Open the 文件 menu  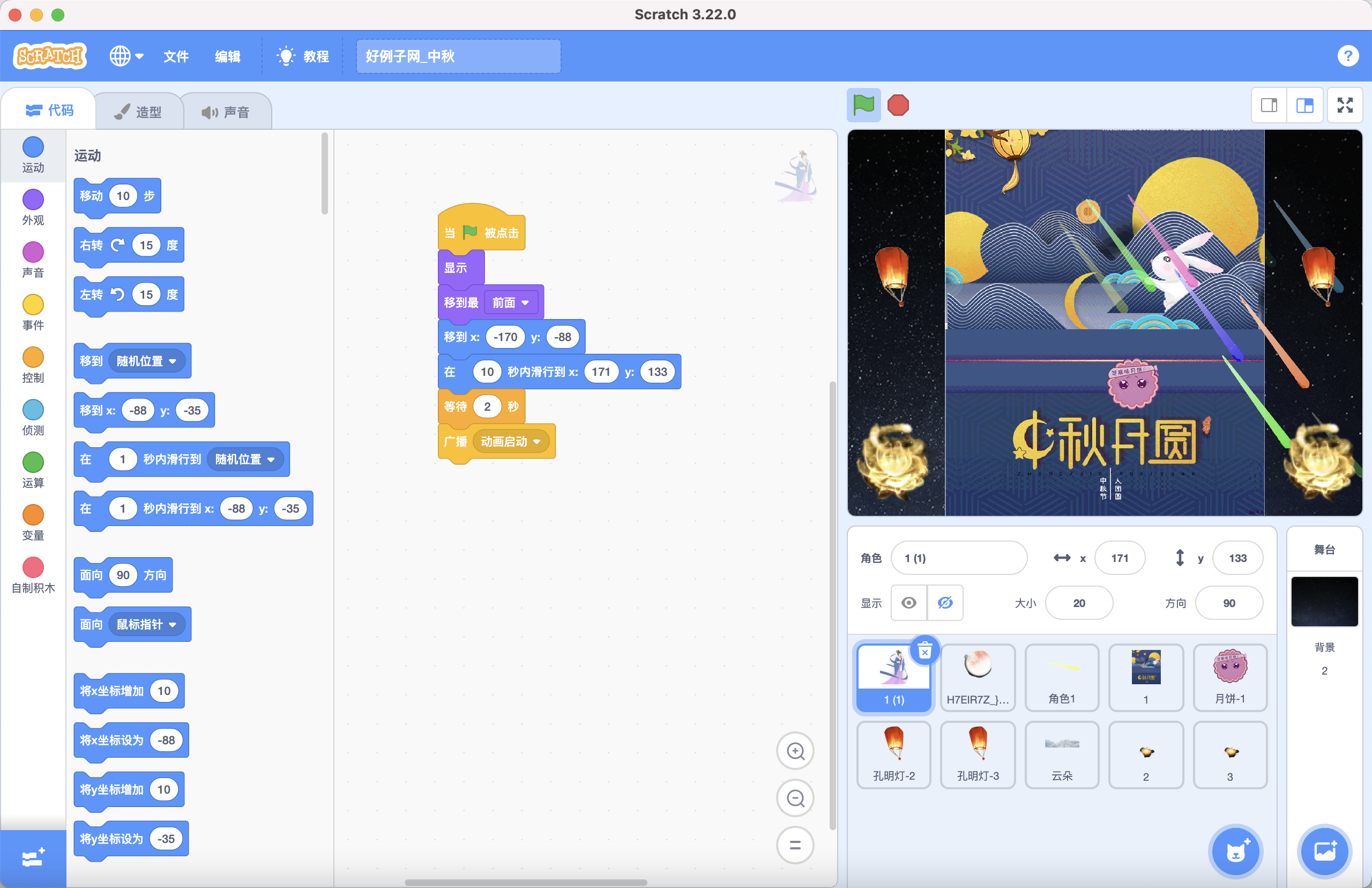point(176,56)
